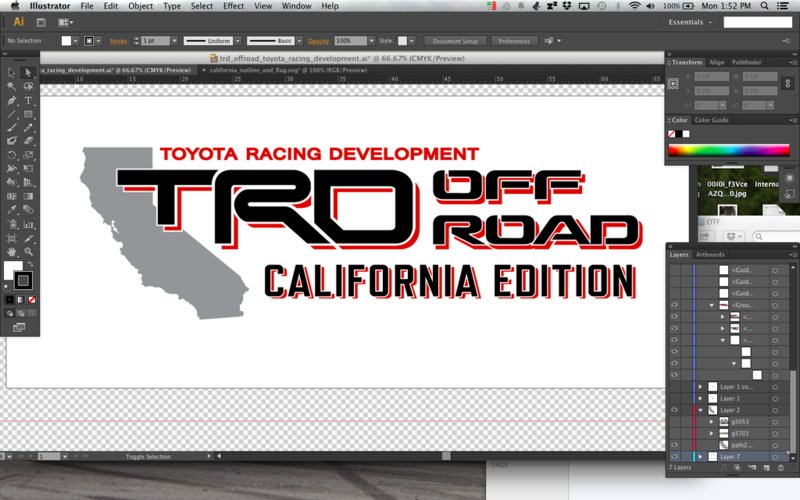Select the Line Segment tool

point(12,114)
